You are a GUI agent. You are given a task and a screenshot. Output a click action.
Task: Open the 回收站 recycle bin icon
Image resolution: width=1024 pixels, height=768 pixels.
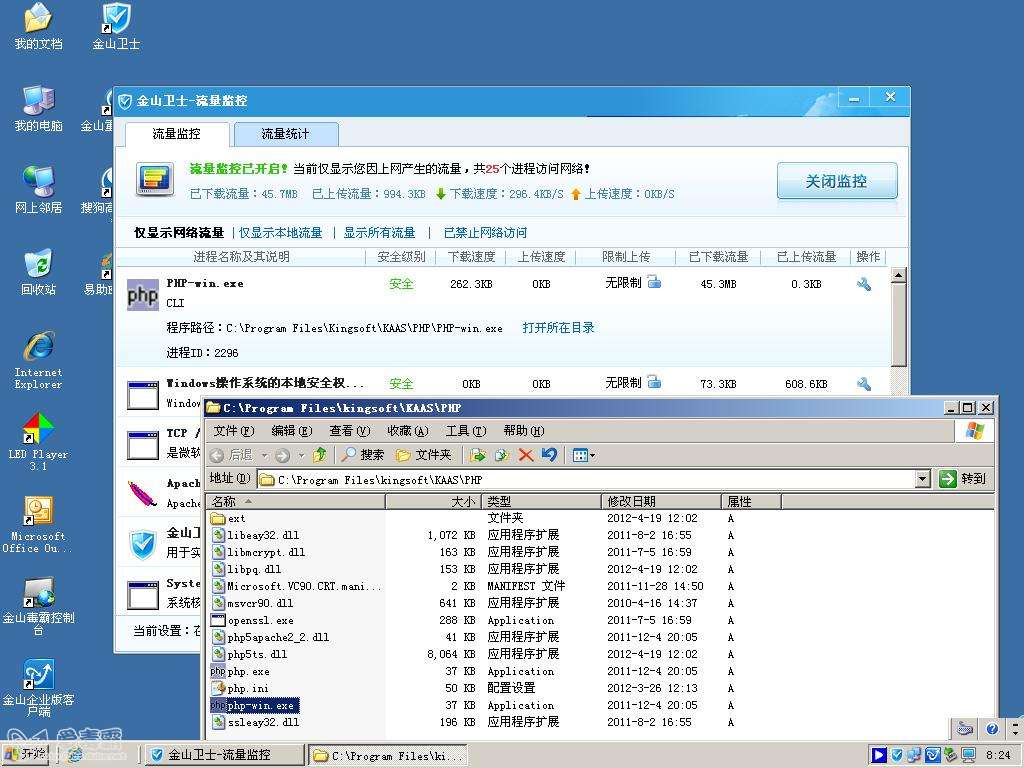(x=38, y=272)
